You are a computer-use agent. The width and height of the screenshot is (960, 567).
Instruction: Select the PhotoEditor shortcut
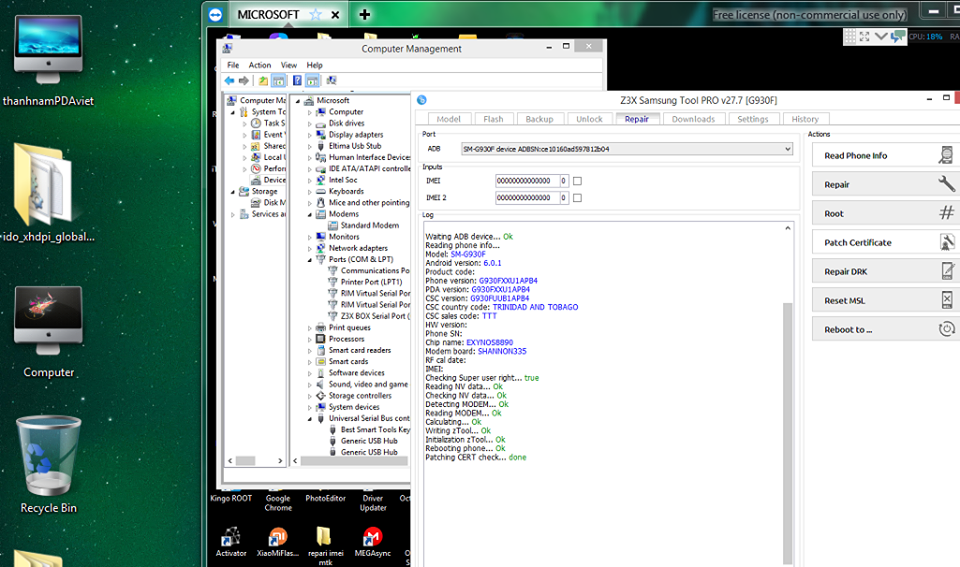[x=325, y=498]
